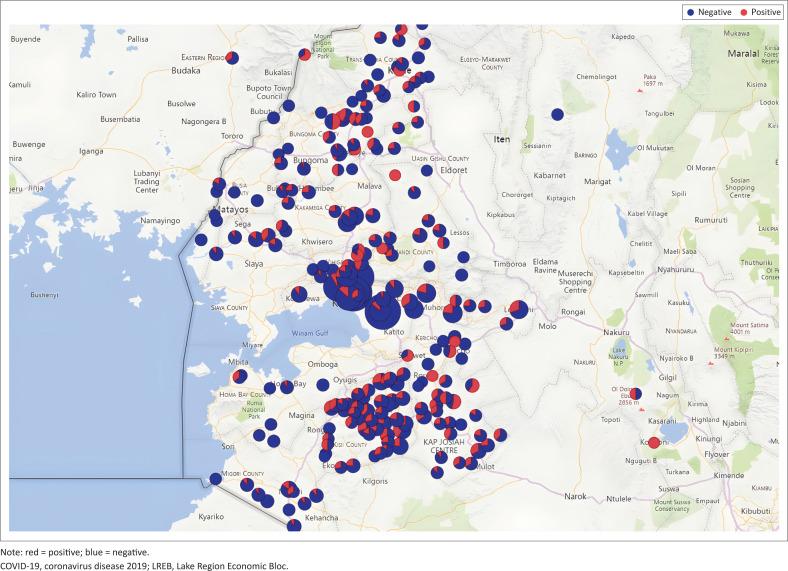Click the Nakuru town label
Screen dimensions: 788x571
point(618,332)
